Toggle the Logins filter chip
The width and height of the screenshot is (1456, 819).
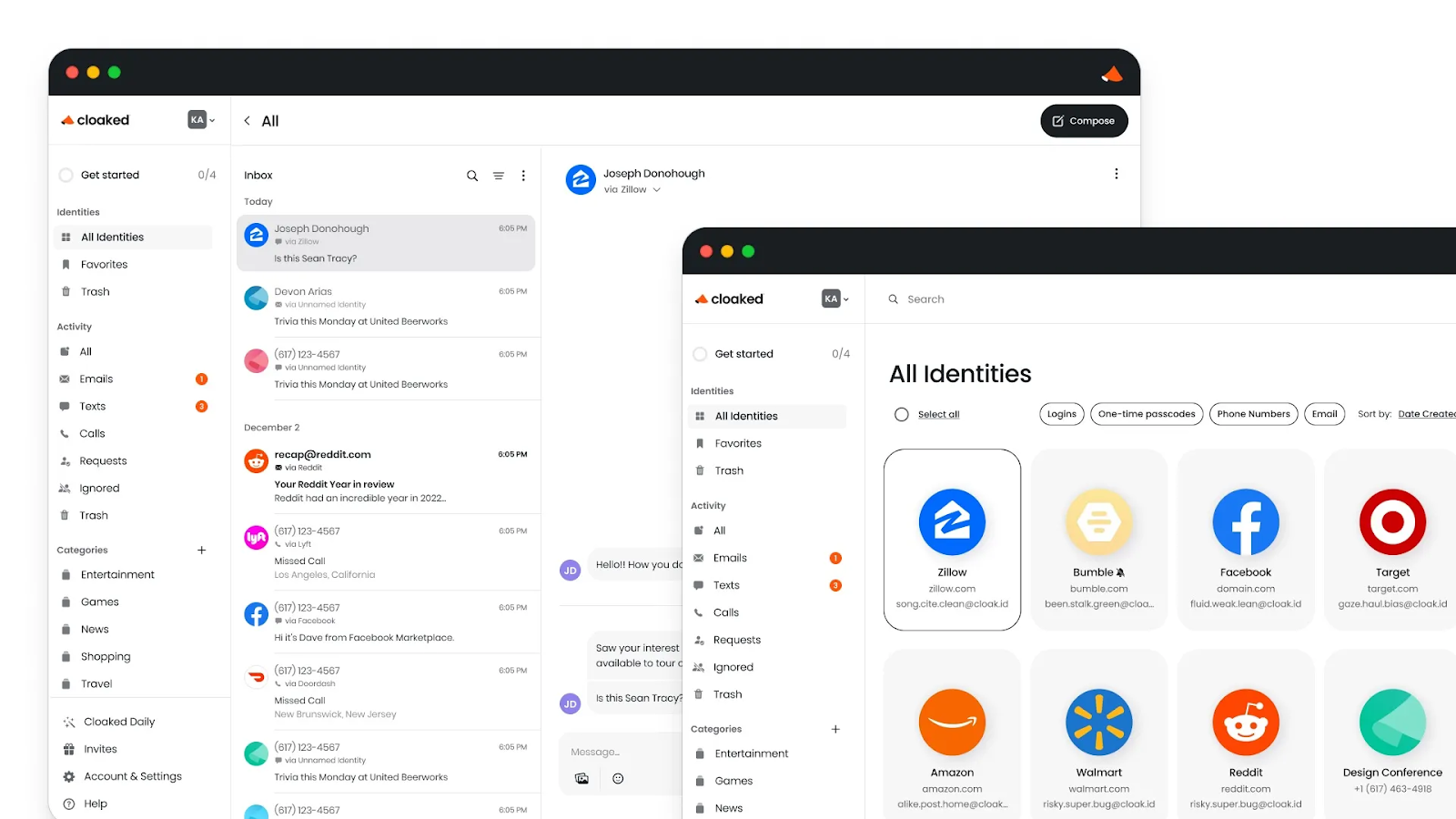pos(1062,414)
